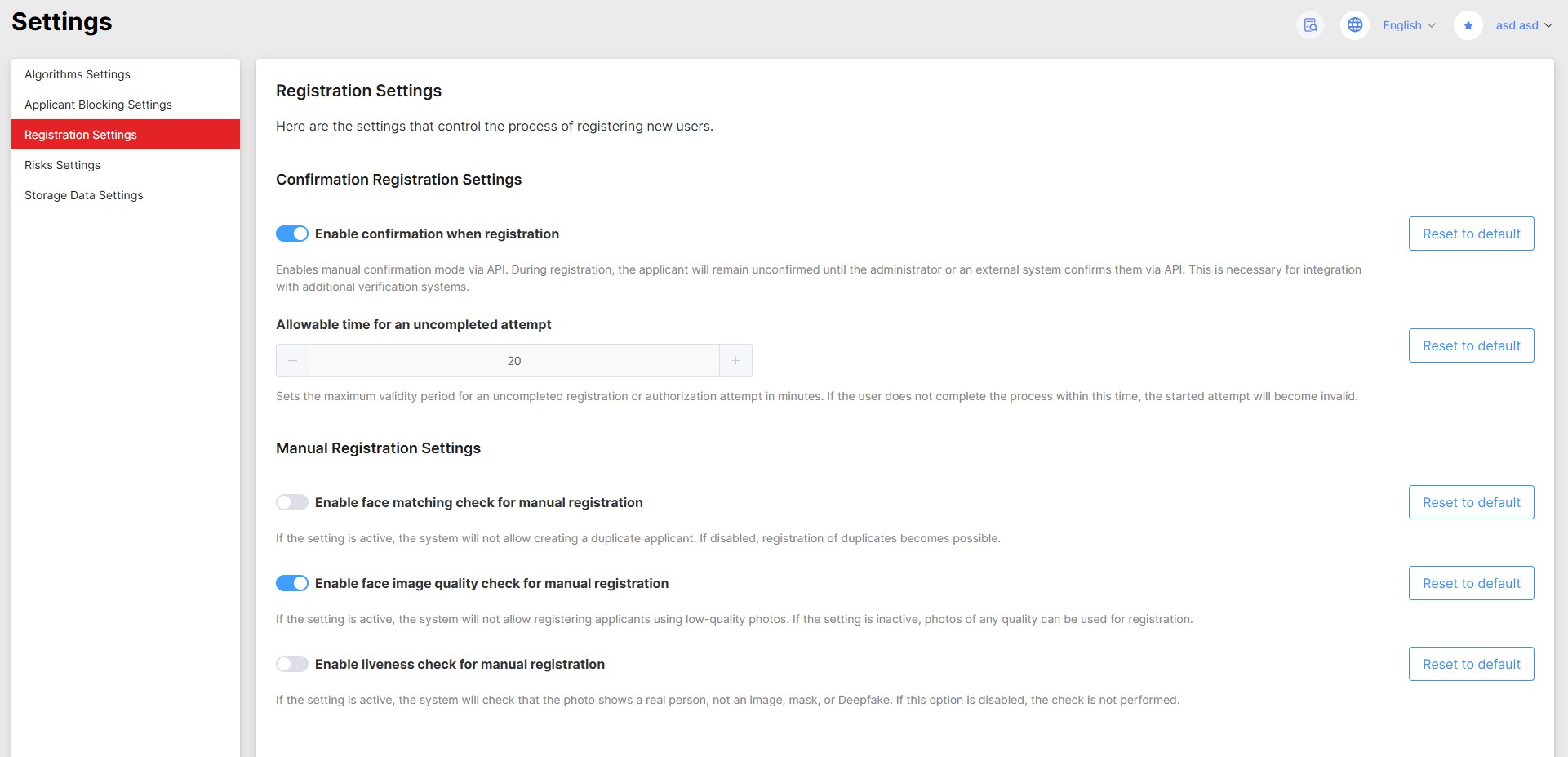This screenshot has height=757, width=1568.
Task: Click the plus icon of allowable time
Action: pos(735,361)
